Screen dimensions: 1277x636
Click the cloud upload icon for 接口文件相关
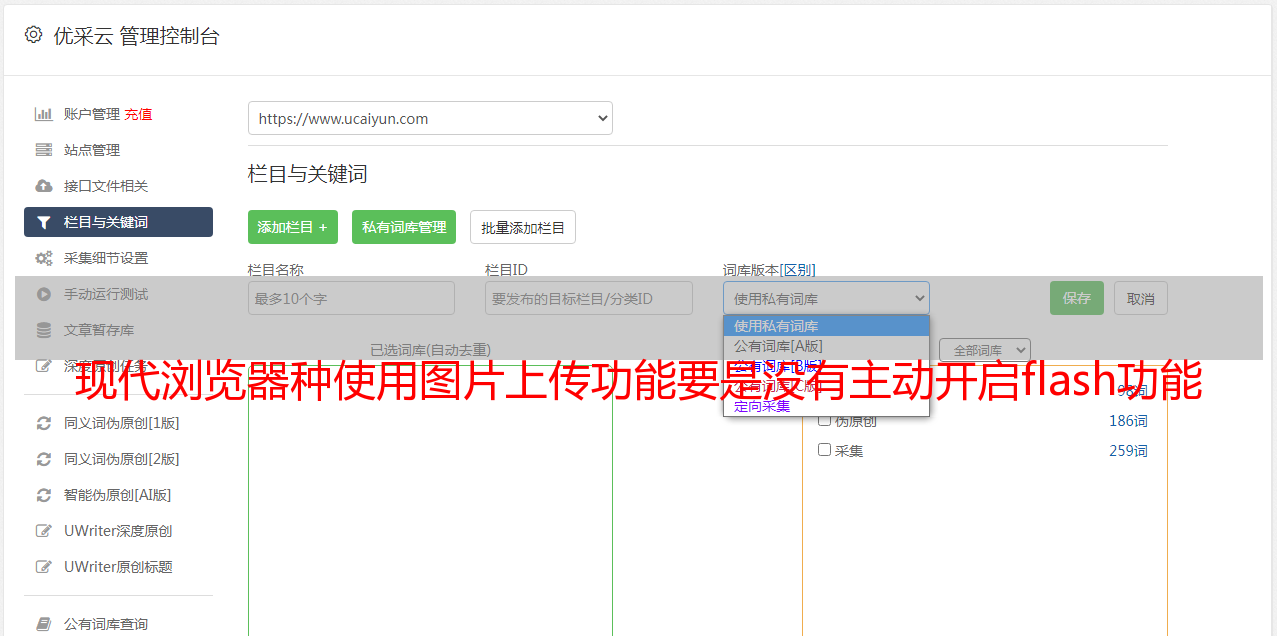coord(44,186)
